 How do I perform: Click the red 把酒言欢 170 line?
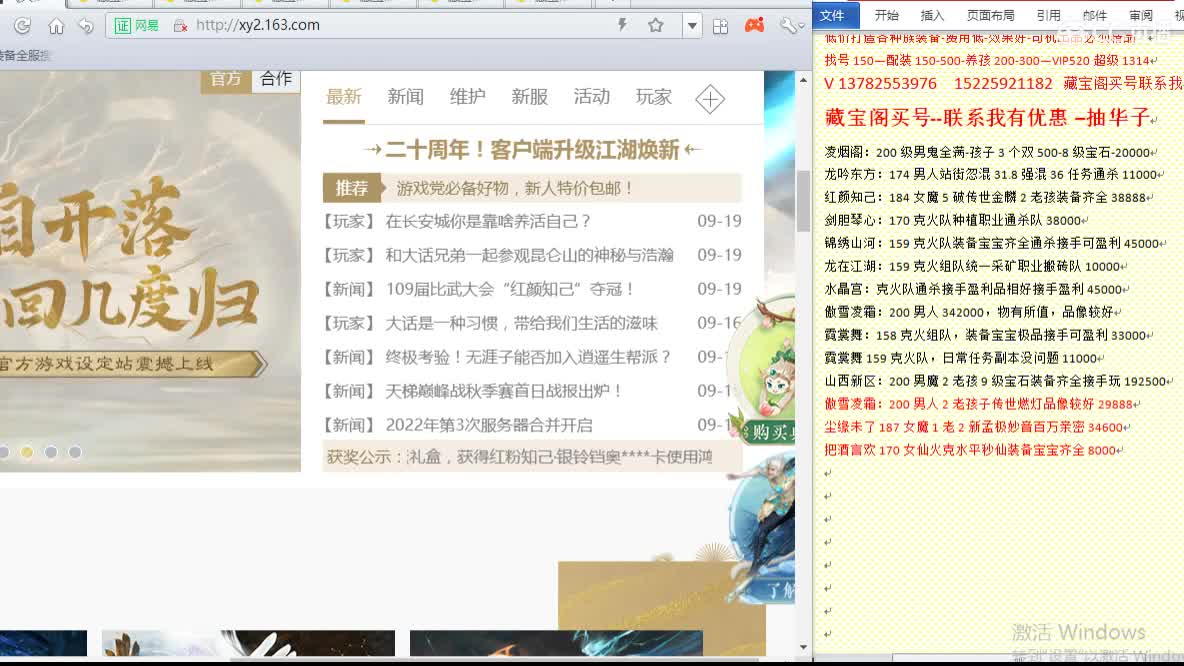(x=972, y=450)
